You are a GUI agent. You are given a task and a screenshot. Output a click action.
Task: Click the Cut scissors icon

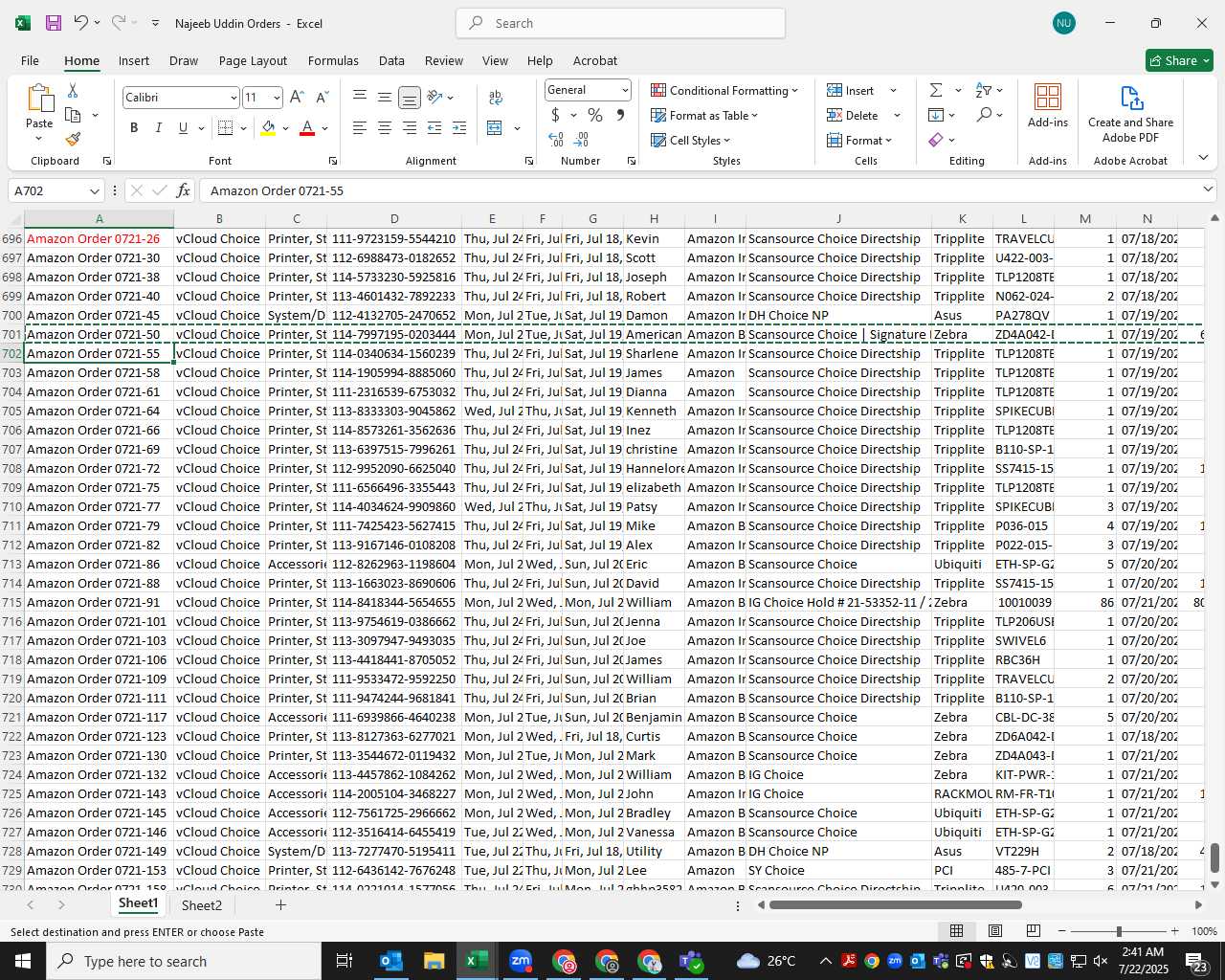[73, 90]
